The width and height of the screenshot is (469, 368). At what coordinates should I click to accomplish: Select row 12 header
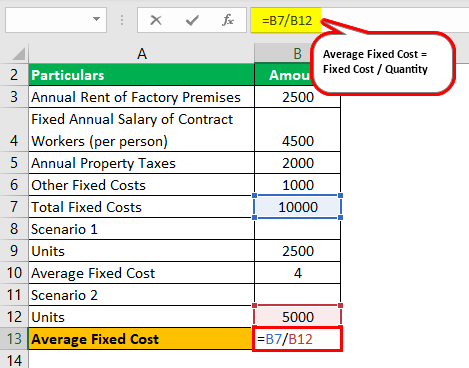pos(14,317)
